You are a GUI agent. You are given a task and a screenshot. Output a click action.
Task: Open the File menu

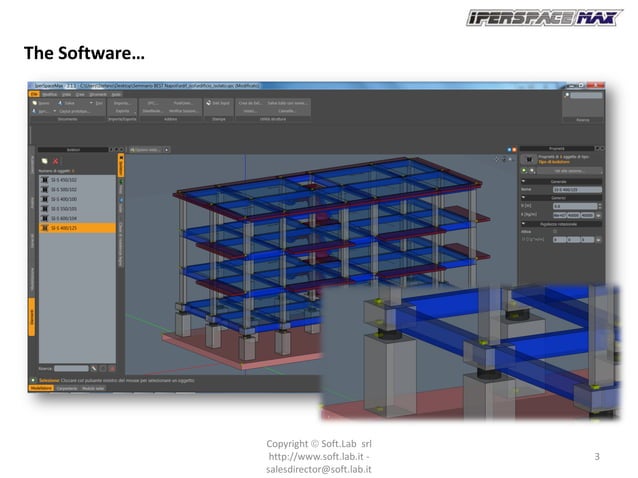(33, 94)
